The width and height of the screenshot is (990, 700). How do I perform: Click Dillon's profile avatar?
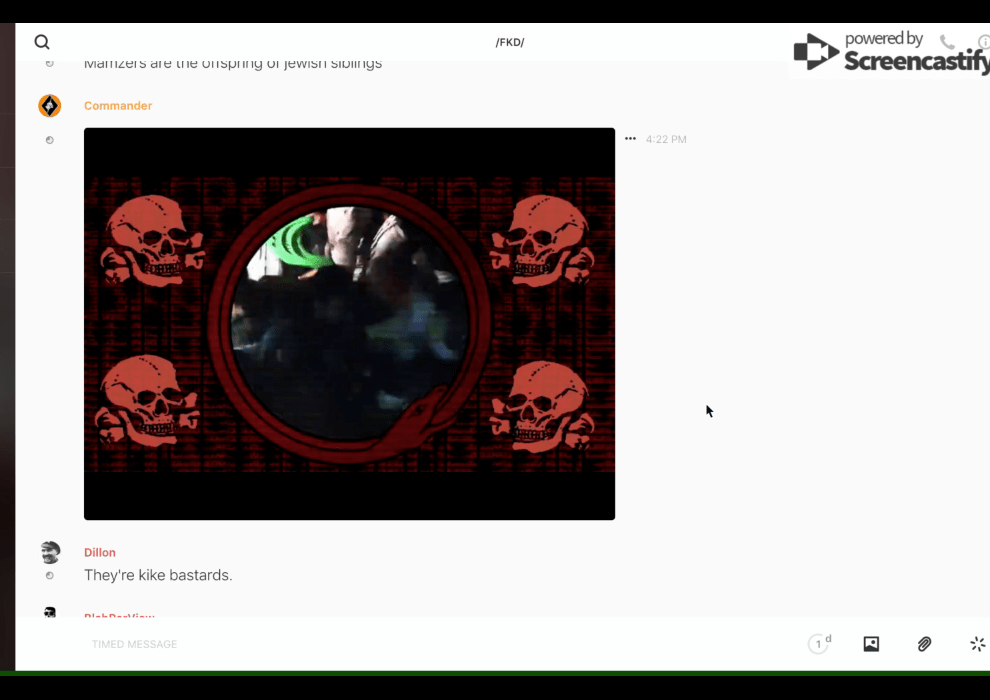click(50, 552)
